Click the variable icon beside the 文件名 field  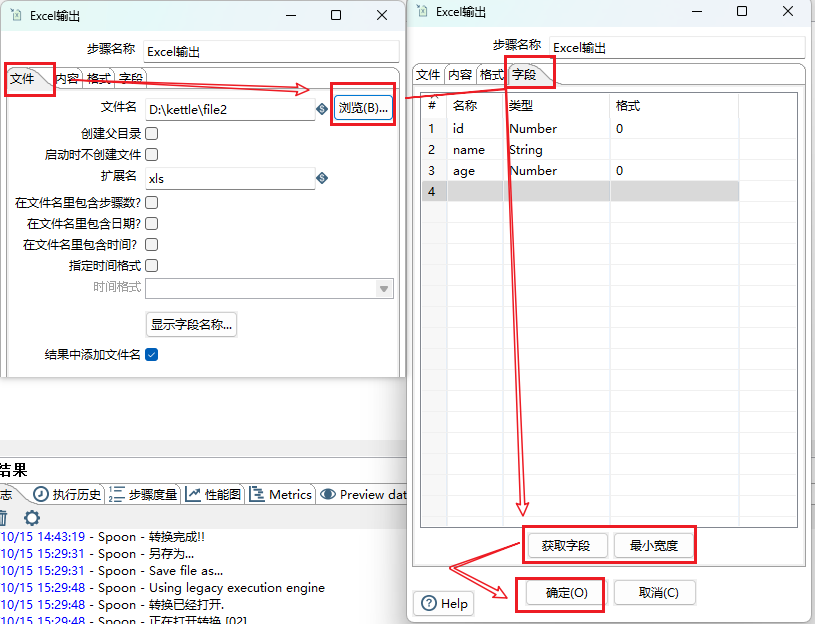322,109
